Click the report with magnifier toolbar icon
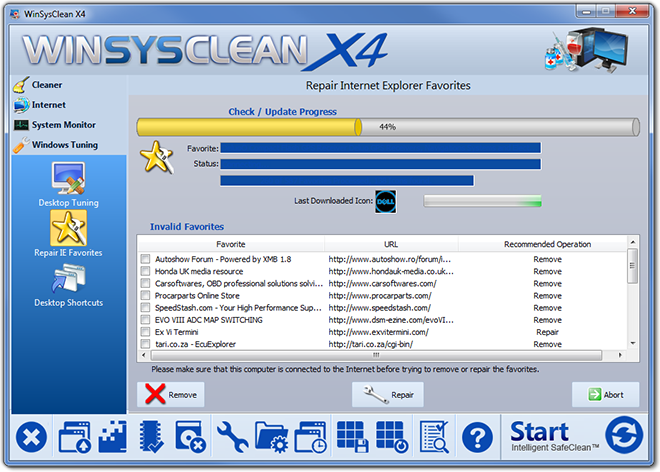This screenshot has width=660, height=472. click(434, 437)
